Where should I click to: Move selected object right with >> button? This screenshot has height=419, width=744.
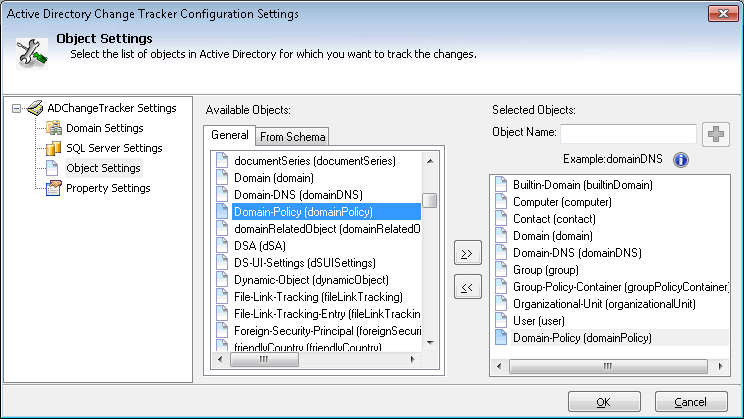(x=467, y=253)
